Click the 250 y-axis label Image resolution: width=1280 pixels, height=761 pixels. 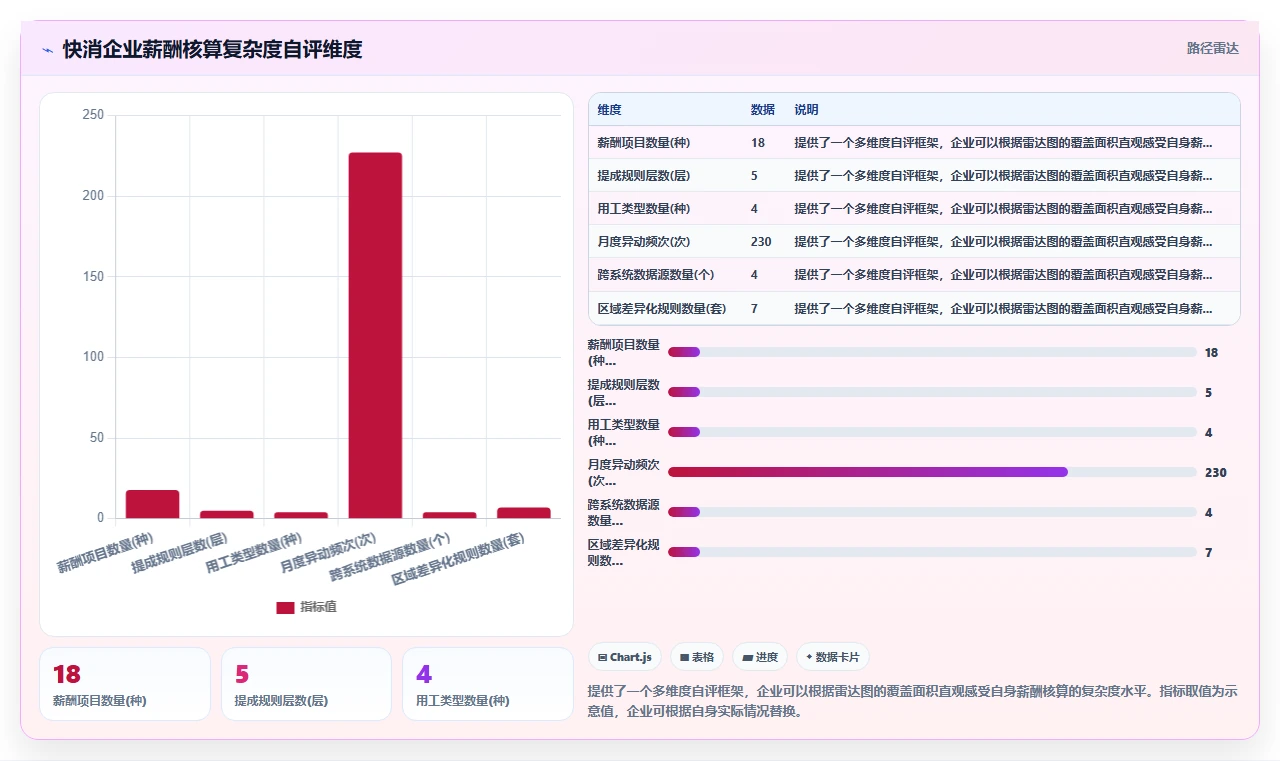[x=93, y=115]
